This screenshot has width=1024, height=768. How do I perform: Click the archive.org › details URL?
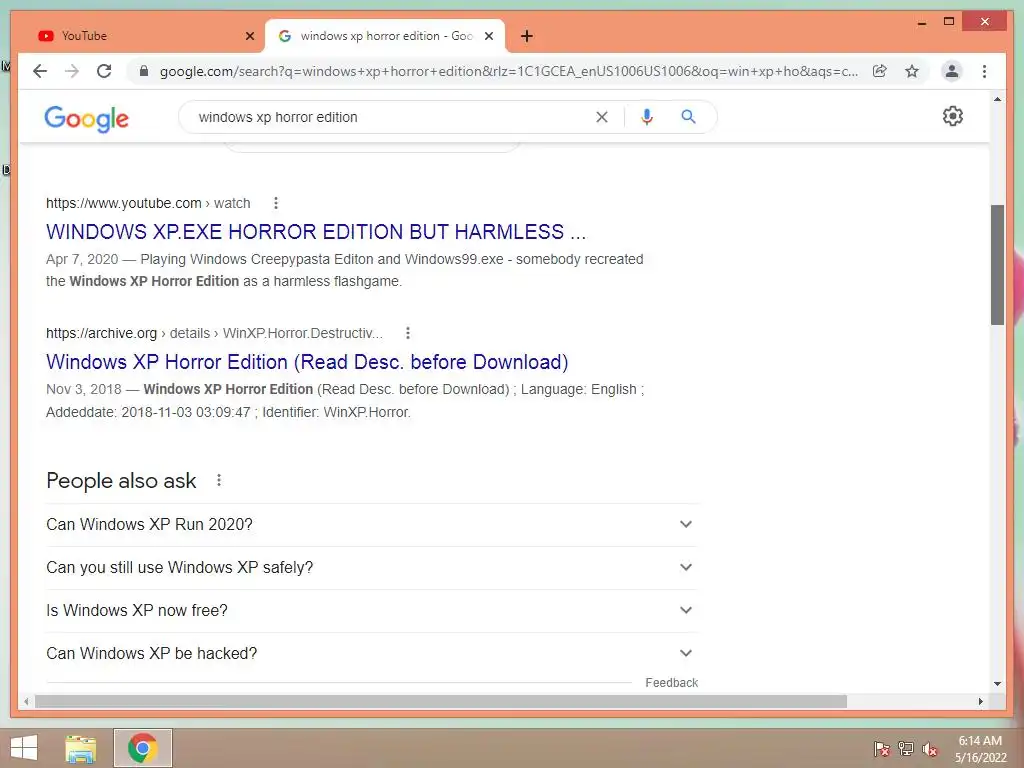pyautogui.click(x=214, y=333)
